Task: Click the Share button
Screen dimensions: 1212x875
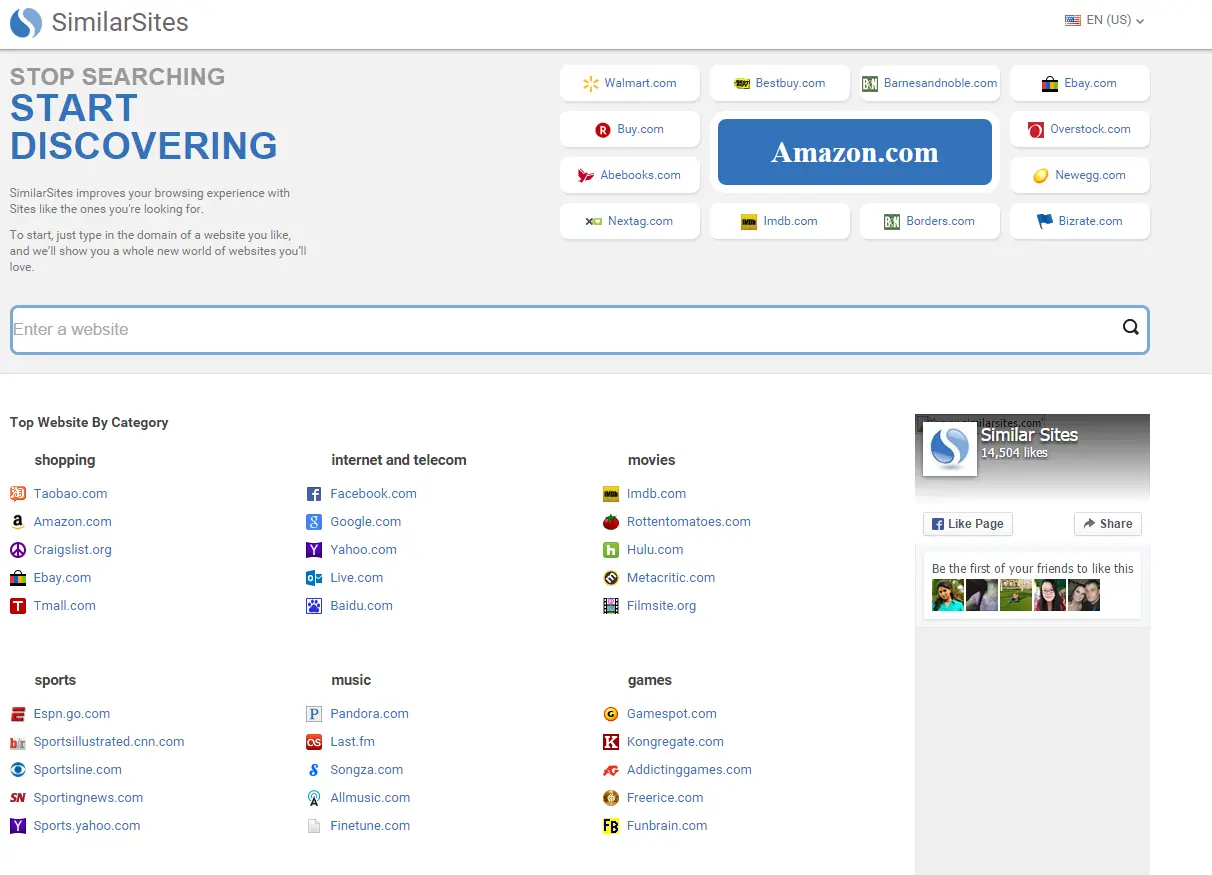Action: 1107,523
